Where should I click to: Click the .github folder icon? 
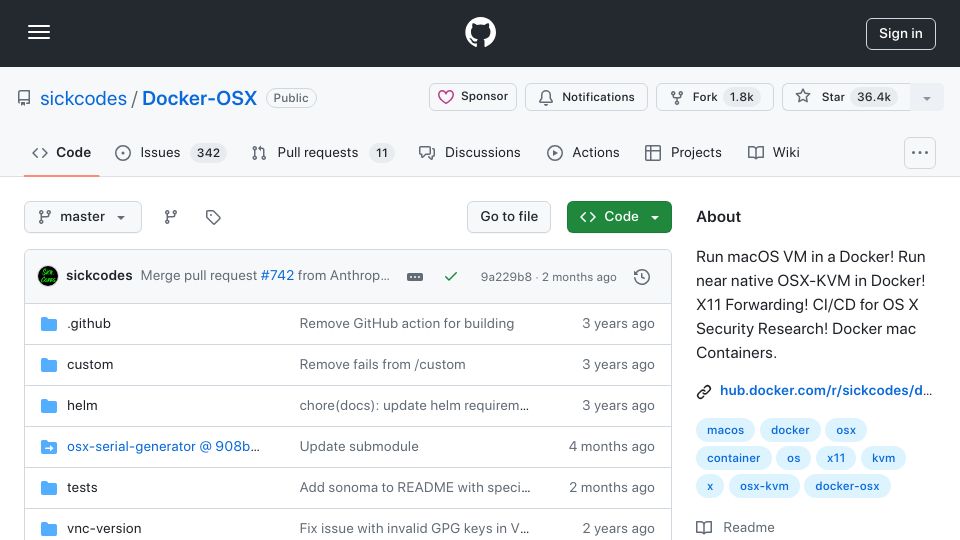point(49,323)
